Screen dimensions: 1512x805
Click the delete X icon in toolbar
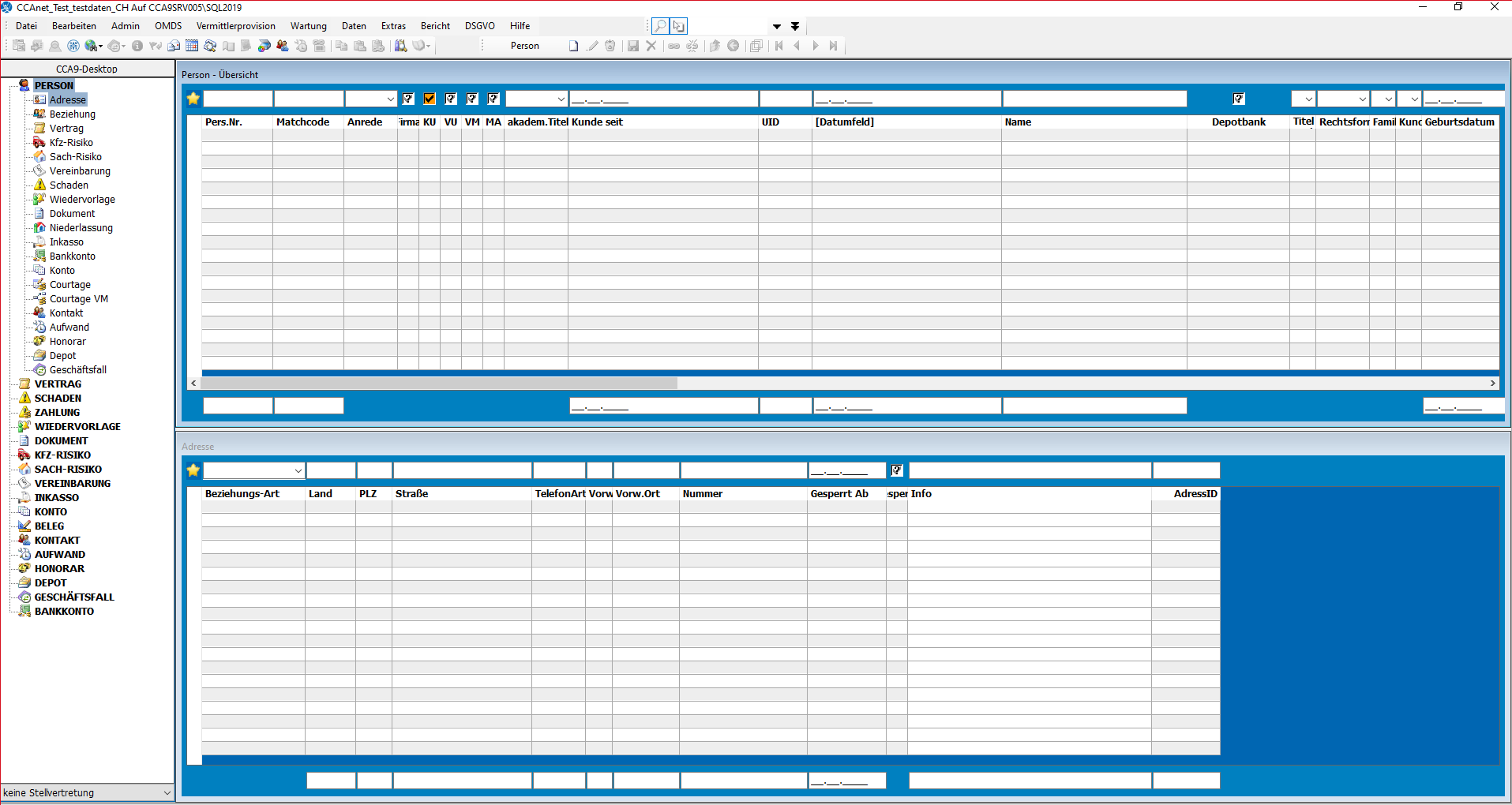coord(651,46)
